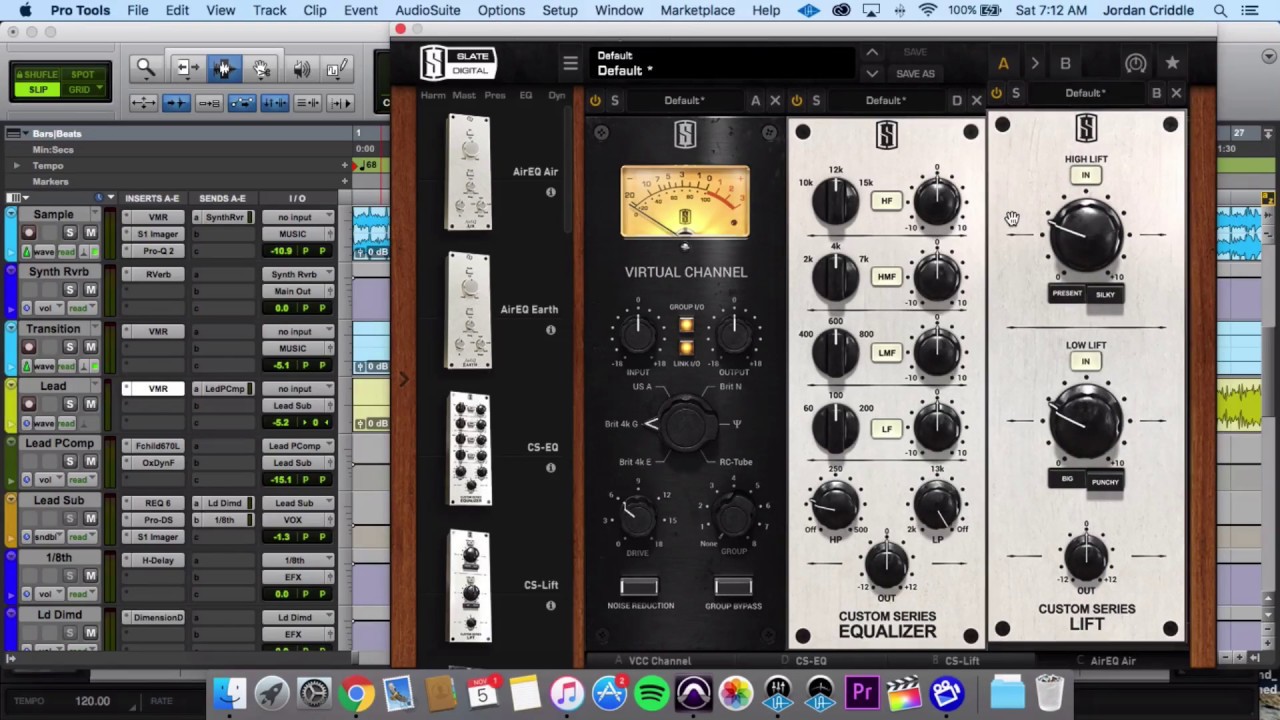Open the Slate Digital hamburger menu
The width and height of the screenshot is (1280, 720).
click(570, 64)
